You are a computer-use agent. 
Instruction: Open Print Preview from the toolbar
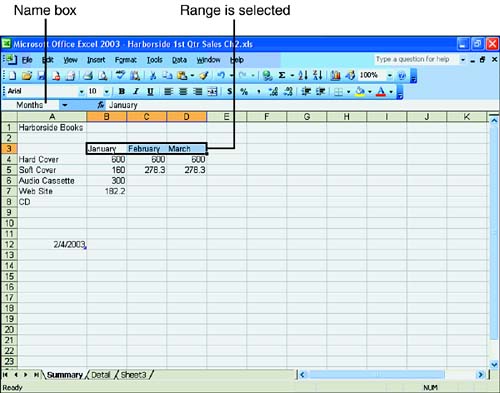pyautogui.click(x=103, y=76)
